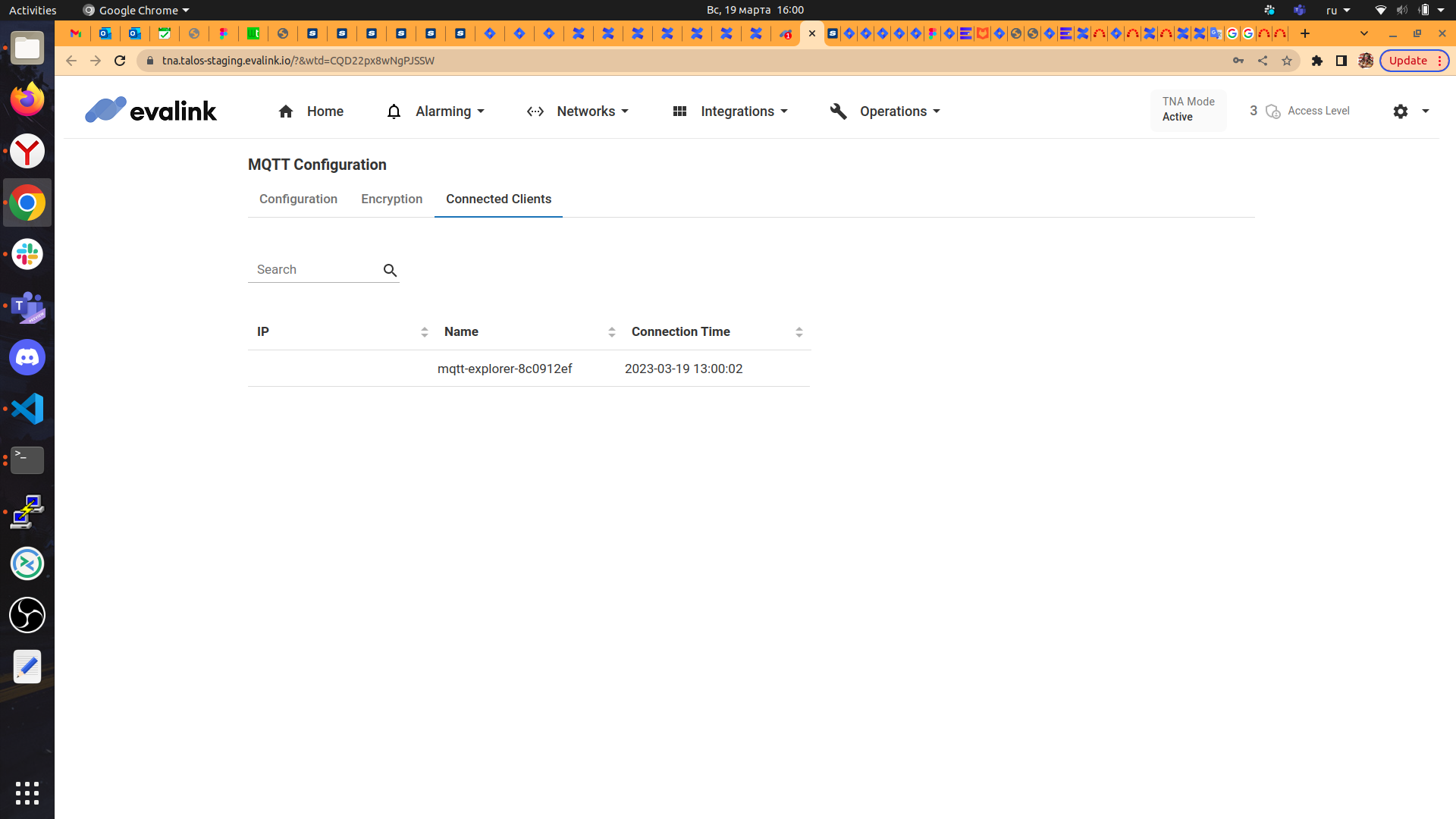Click the search magnifier icon
Image resolution: width=1456 pixels, height=819 pixels.
(391, 271)
